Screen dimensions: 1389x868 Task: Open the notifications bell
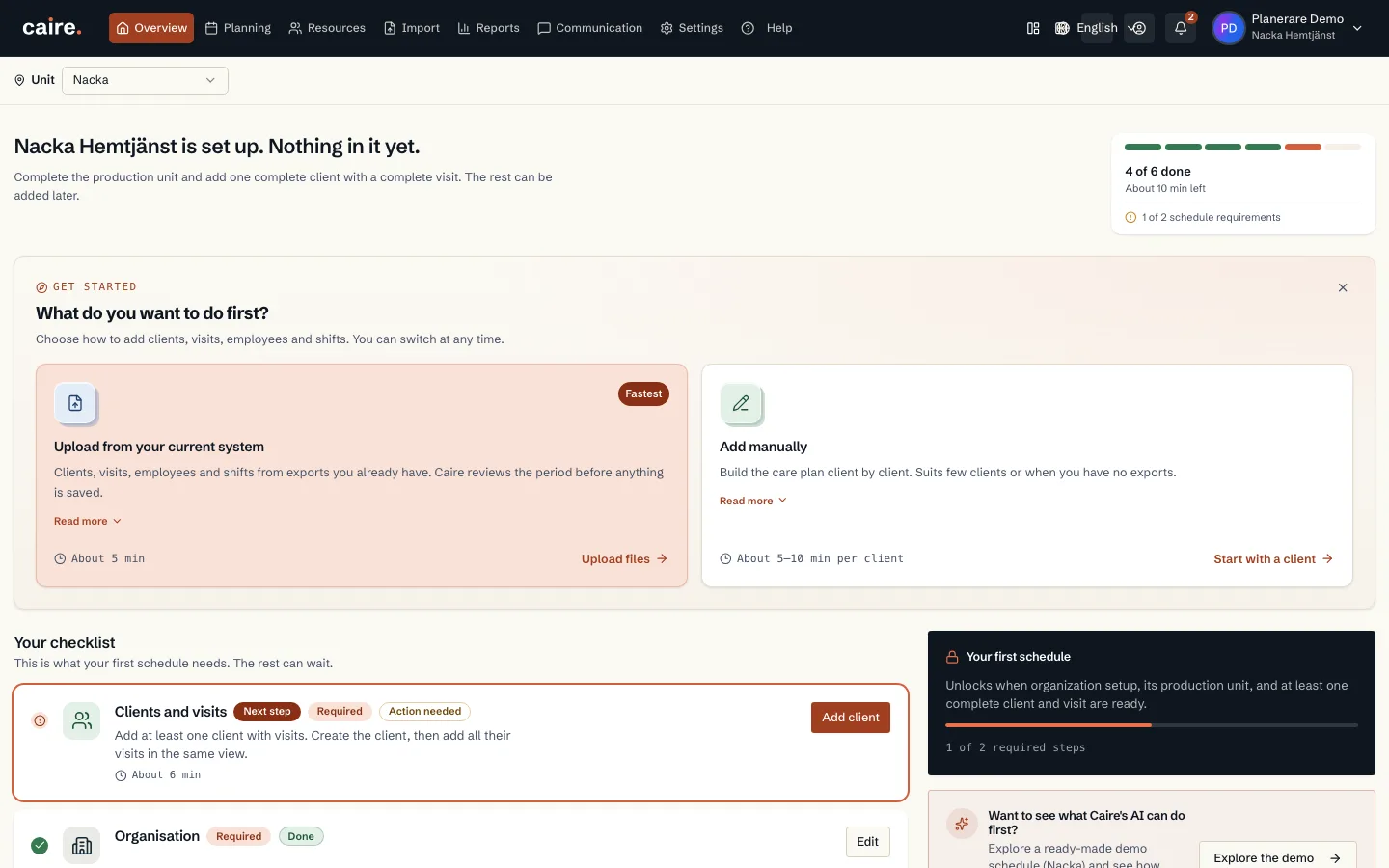tap(1181, 28)
